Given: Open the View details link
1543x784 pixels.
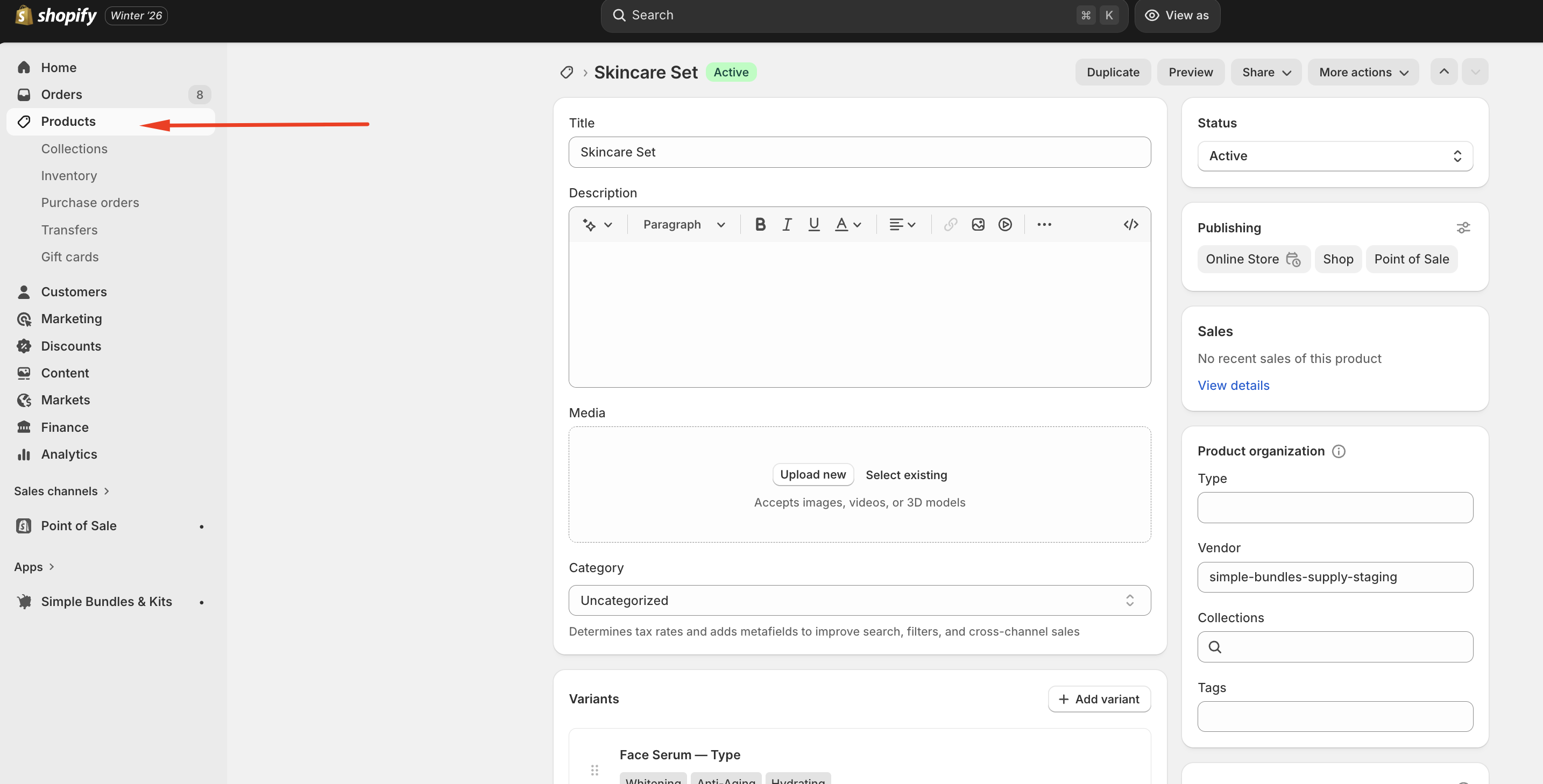Looking at the screenshot, I should (1233, 386).
